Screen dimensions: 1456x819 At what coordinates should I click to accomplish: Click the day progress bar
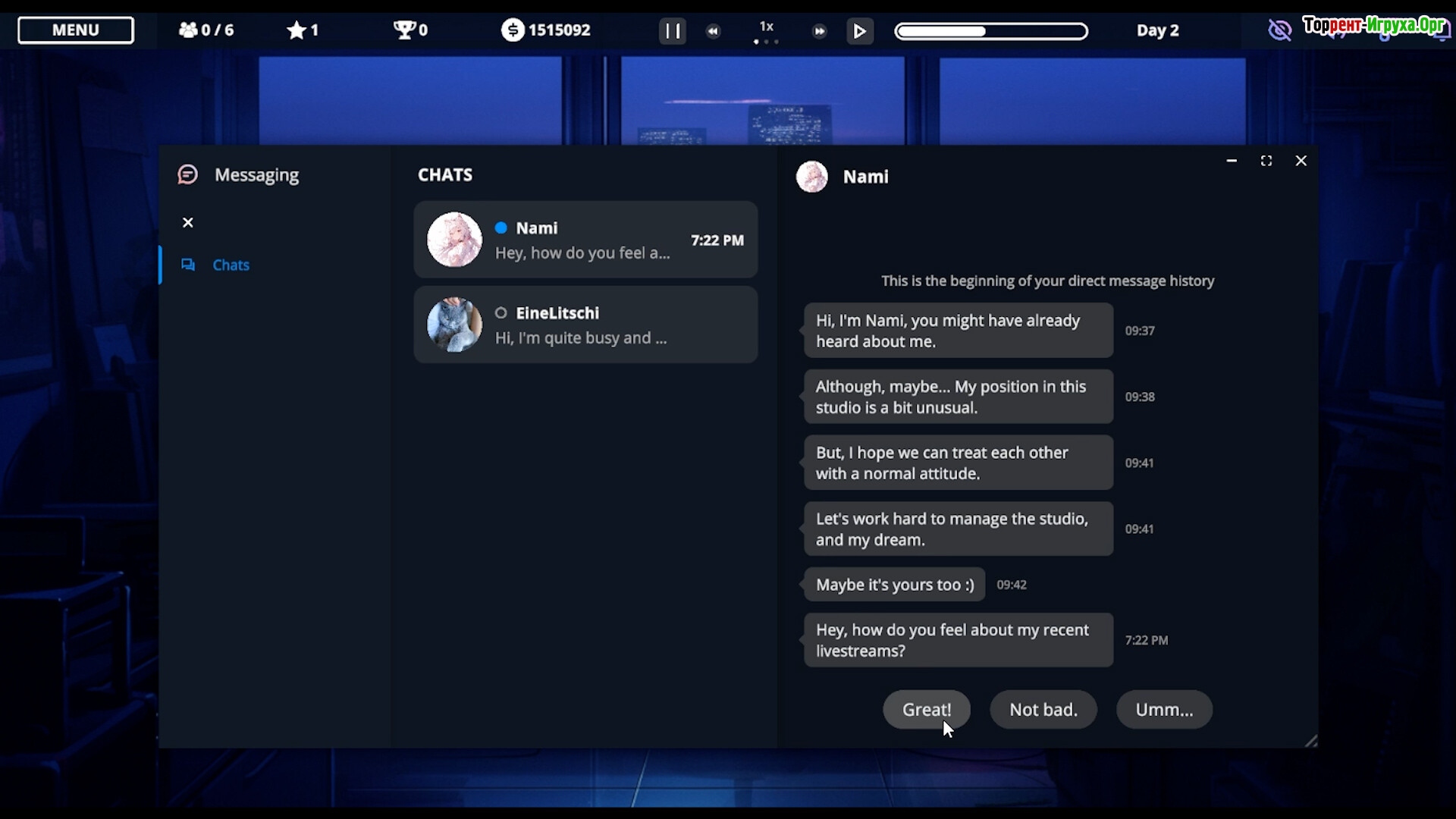click(990, 31)
